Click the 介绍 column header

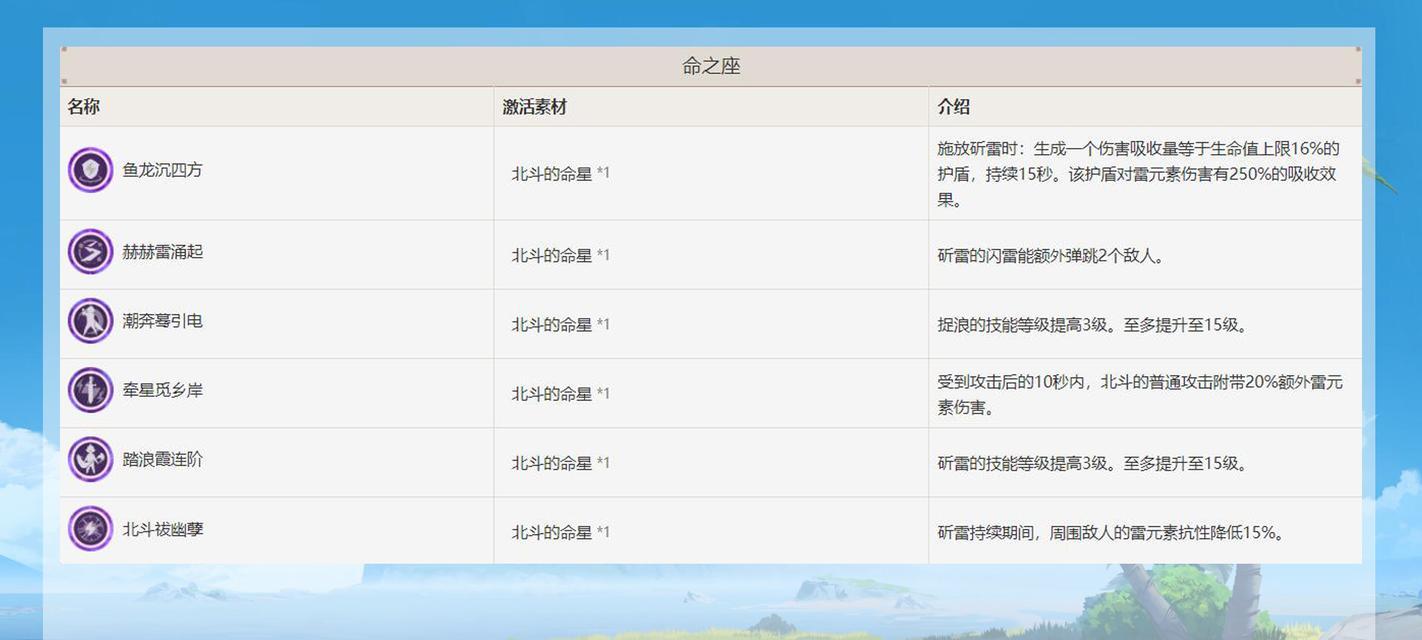[x=954, y=106]
